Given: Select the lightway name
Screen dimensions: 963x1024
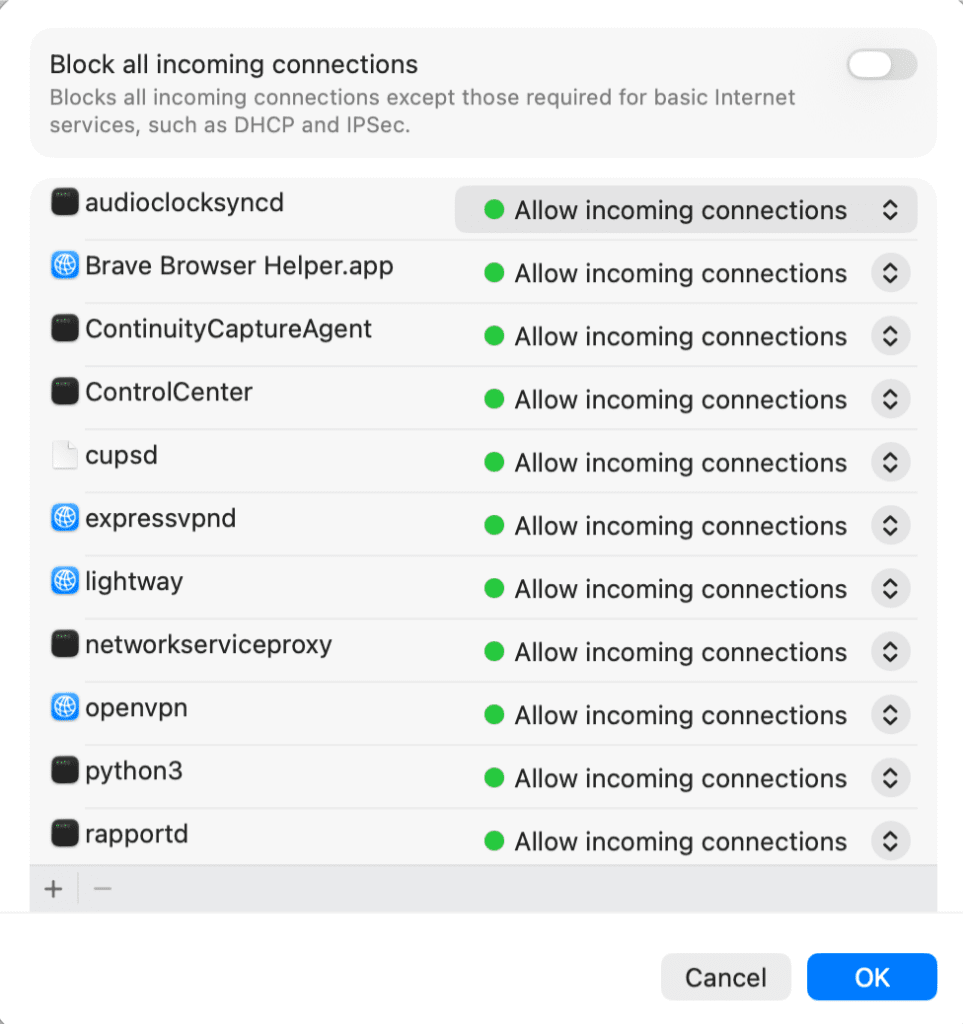Looking at the screenshot, I should click(134, 582).
